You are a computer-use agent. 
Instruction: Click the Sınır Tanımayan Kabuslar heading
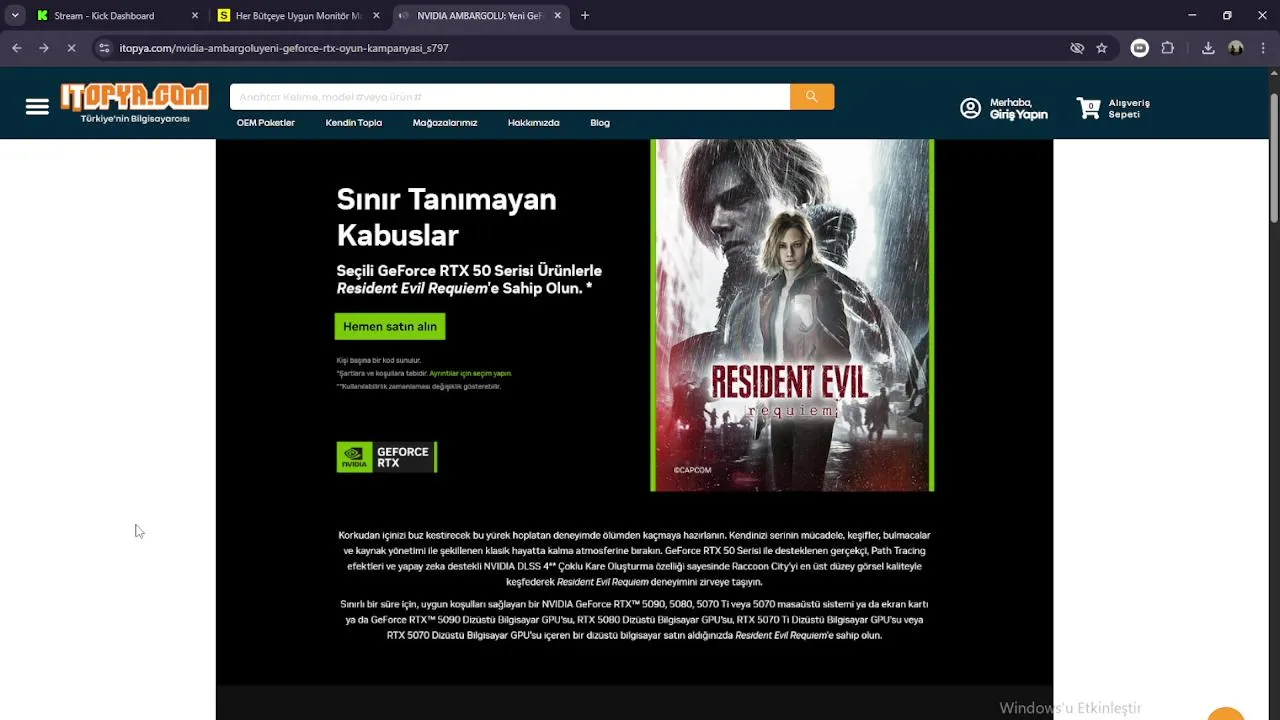447,217
